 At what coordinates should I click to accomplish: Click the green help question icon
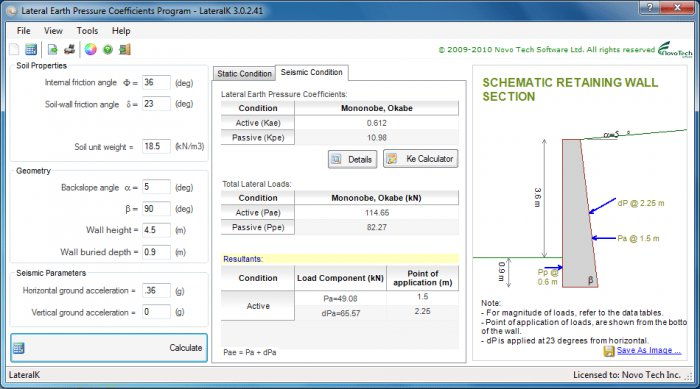pos(108,50)
